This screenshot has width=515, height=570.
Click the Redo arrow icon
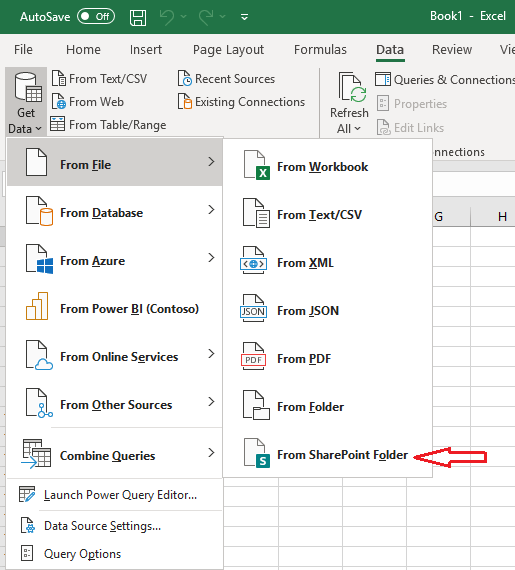[206, 17]
